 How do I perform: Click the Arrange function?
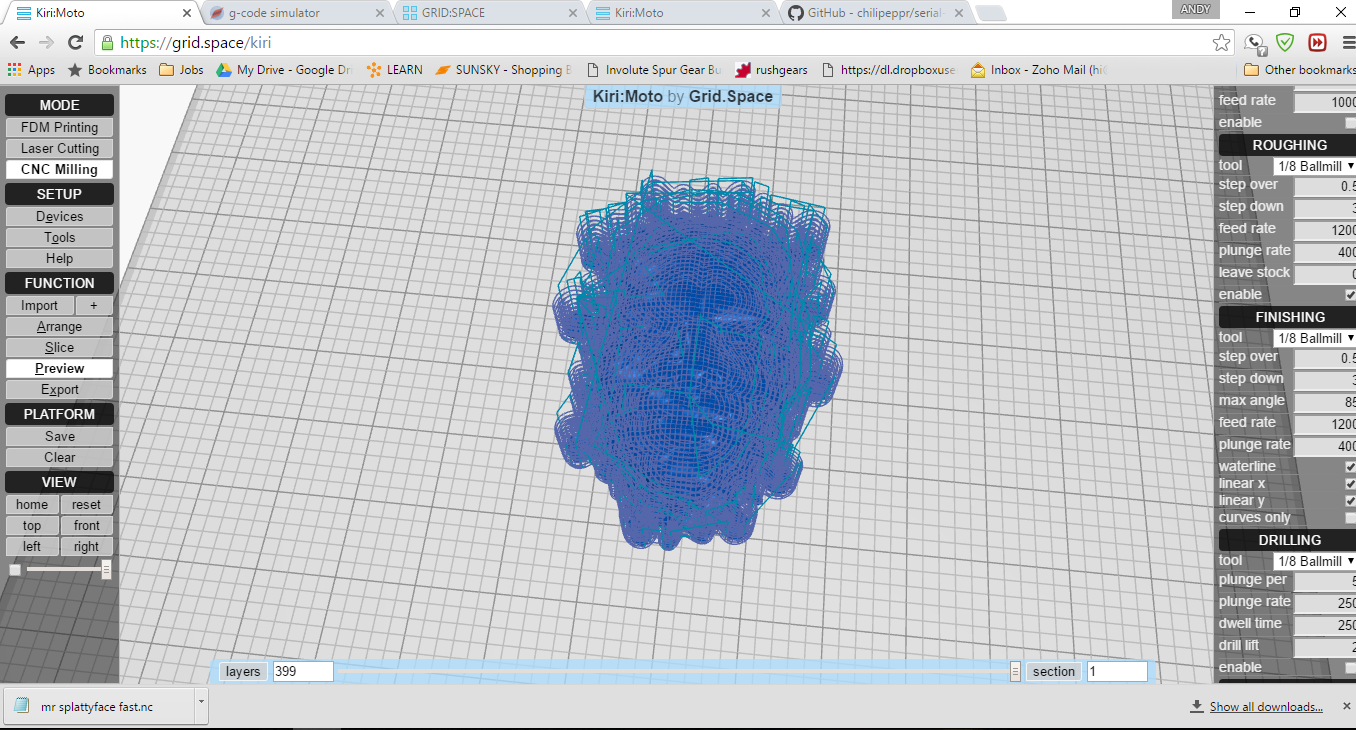click(x=59, y=327)
